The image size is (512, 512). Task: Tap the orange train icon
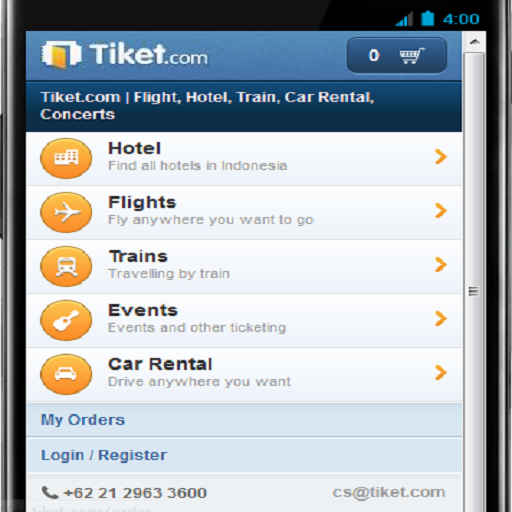pos(66,266)
